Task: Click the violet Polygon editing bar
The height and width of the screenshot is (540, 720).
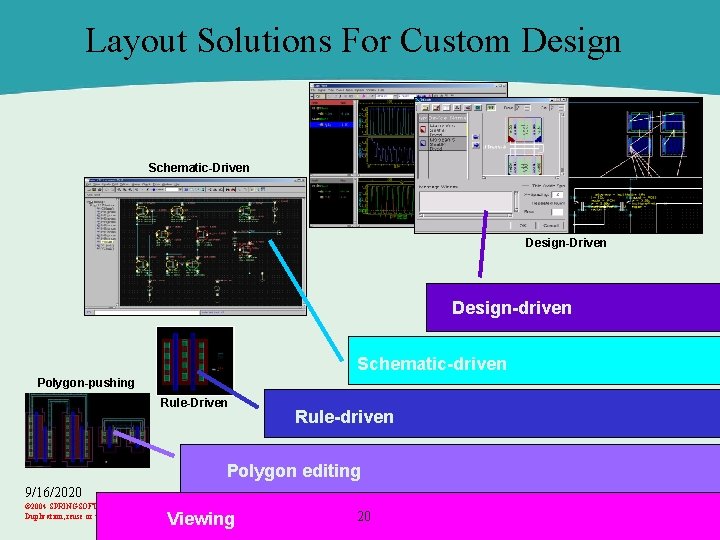Action: (x=450, y=468)
